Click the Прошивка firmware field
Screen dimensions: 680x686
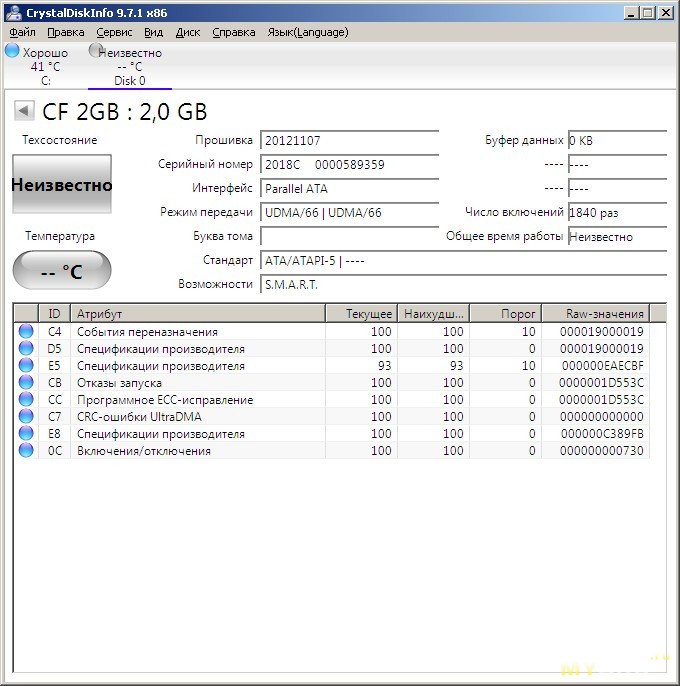[x=349, y=141]
